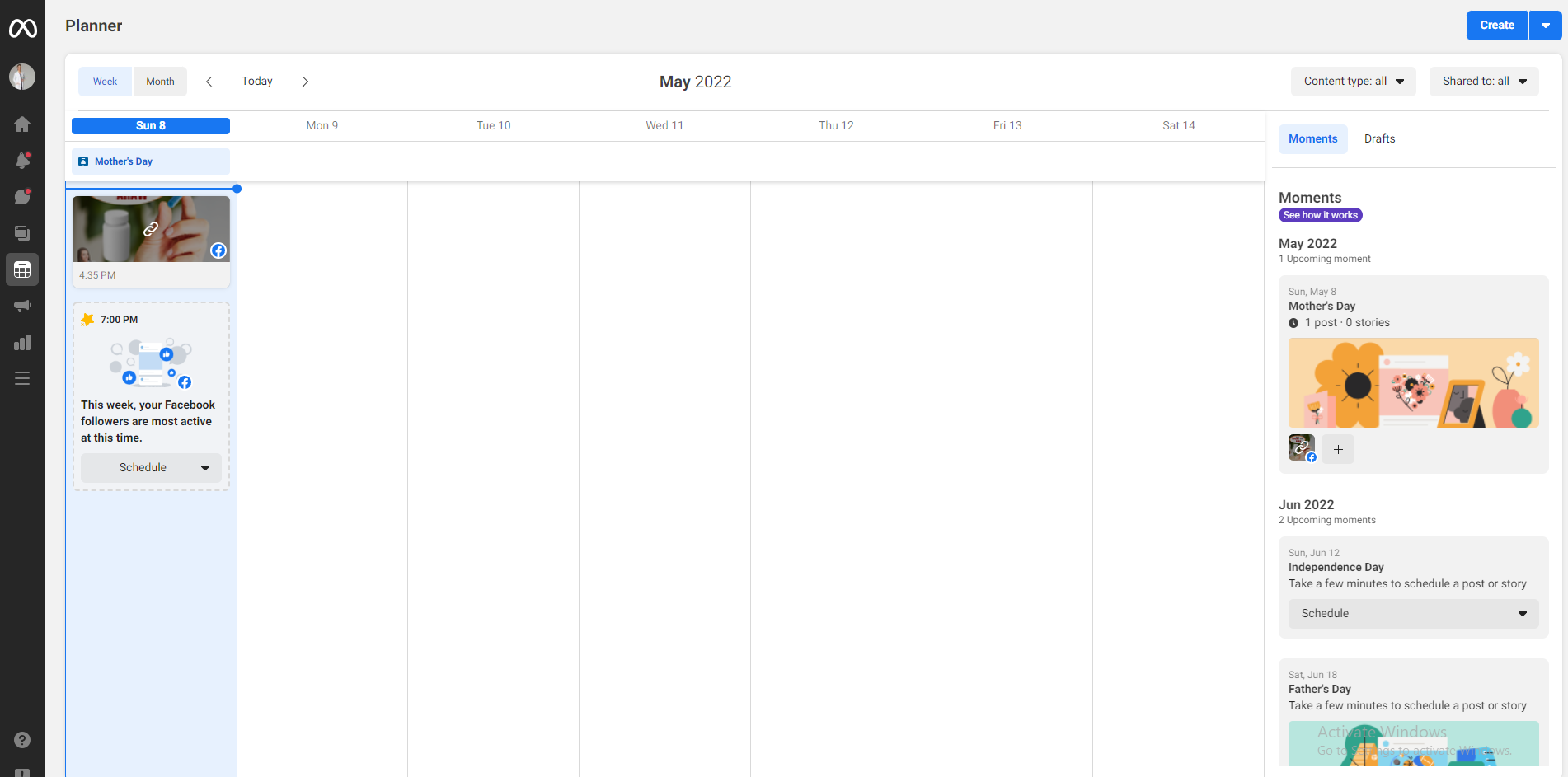Open the Help question mark icon
The height and width of the screenshot is (777, 1568).
coord(22,740)
